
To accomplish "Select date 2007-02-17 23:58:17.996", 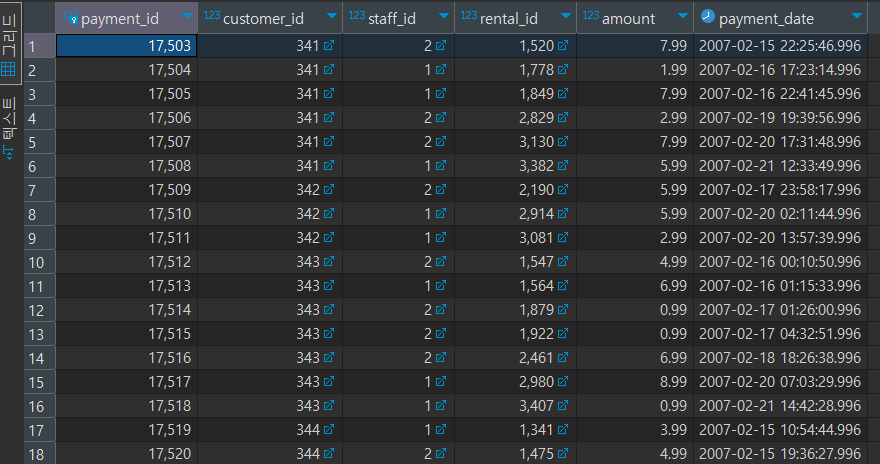I will click(x=780, y=190).
